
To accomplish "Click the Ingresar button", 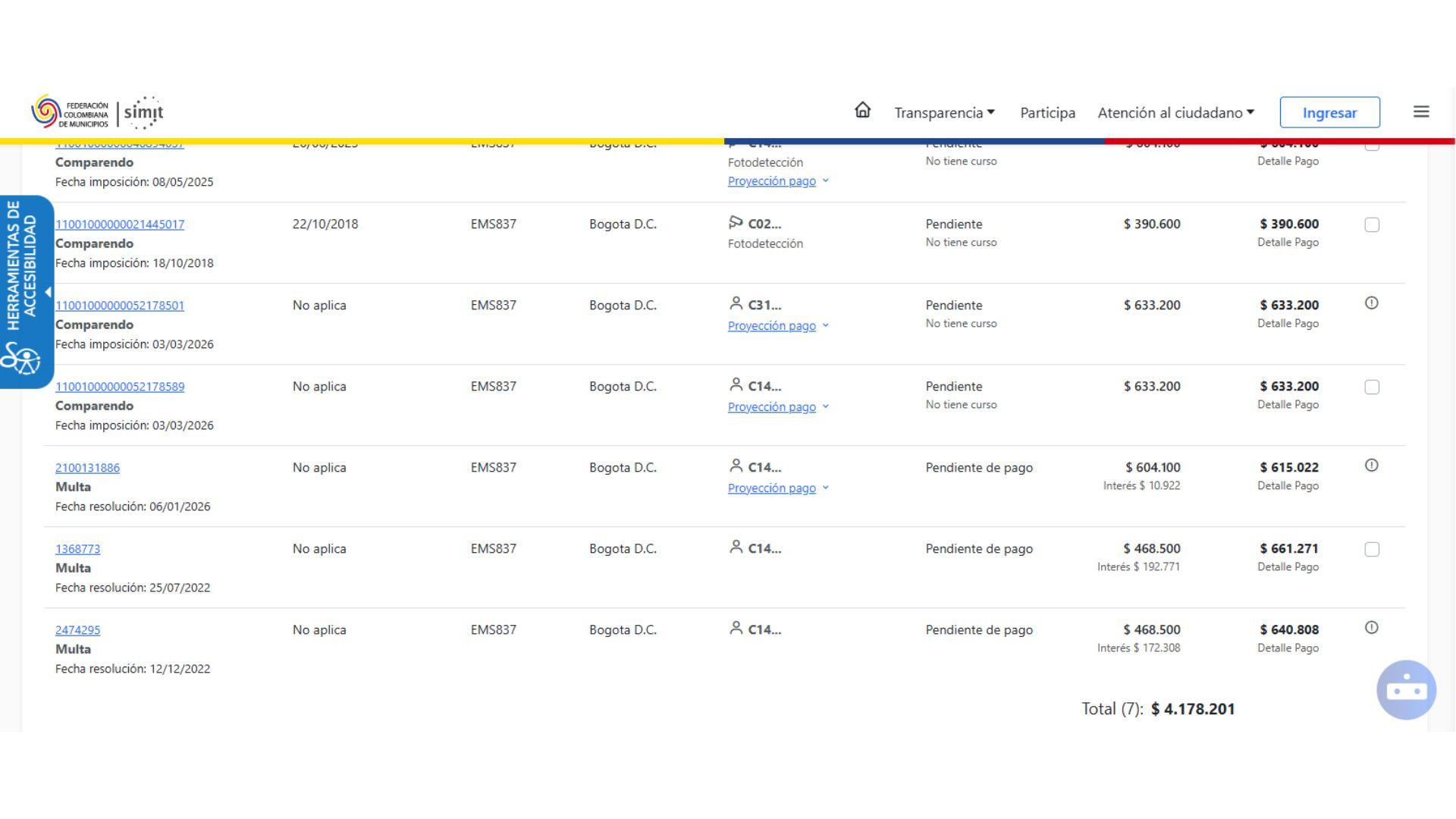I will click(x=1329, y=112).
